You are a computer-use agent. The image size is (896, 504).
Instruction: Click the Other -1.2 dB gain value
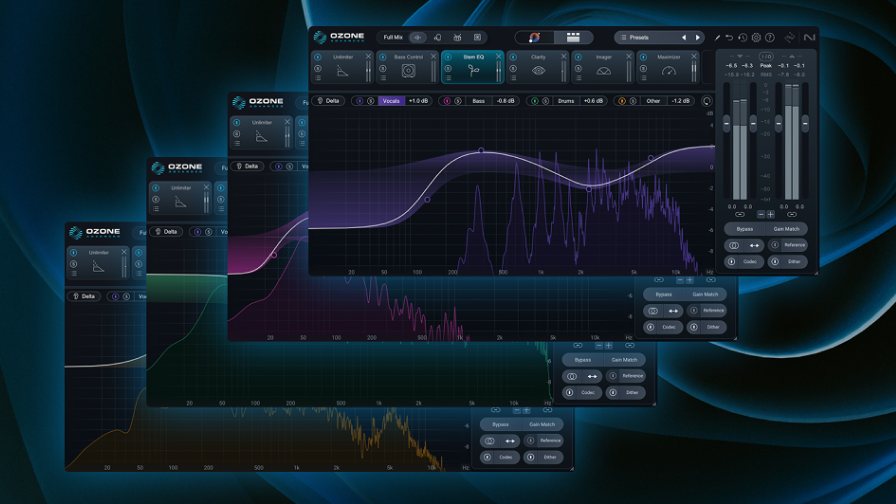681,101
